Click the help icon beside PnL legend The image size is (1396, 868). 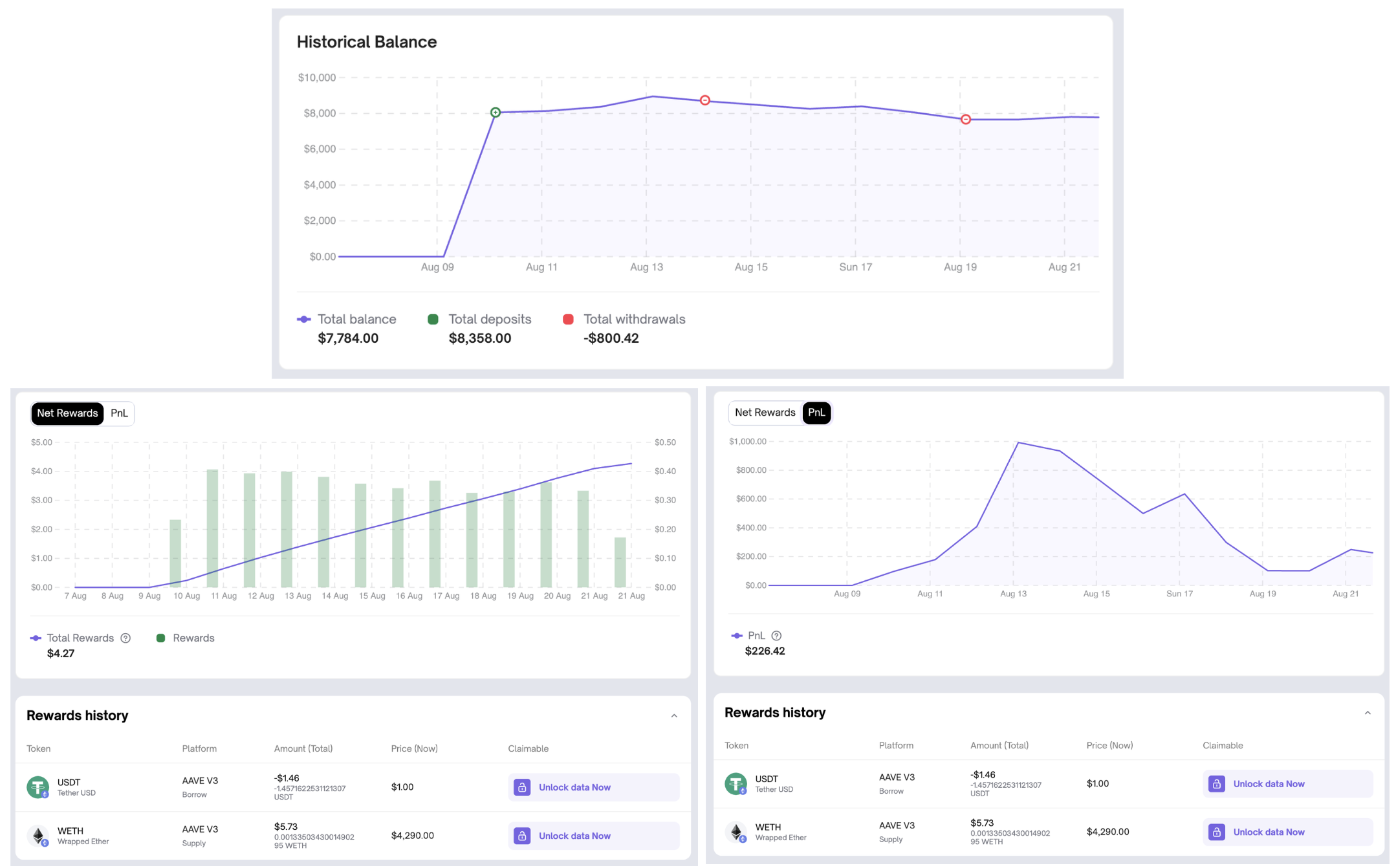(x=776, y=636)
